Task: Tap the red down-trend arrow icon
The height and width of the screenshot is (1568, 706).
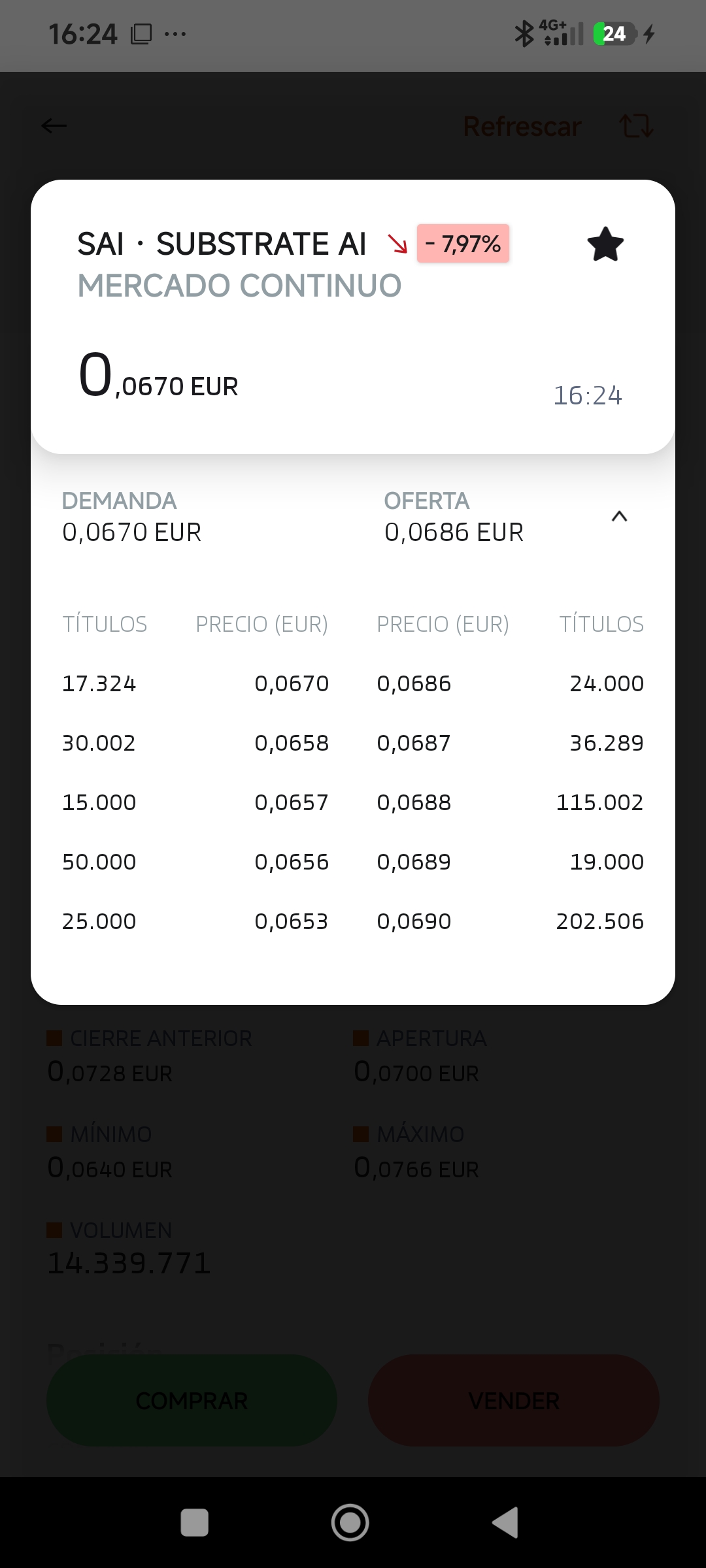Action: [x=397, y=244]
